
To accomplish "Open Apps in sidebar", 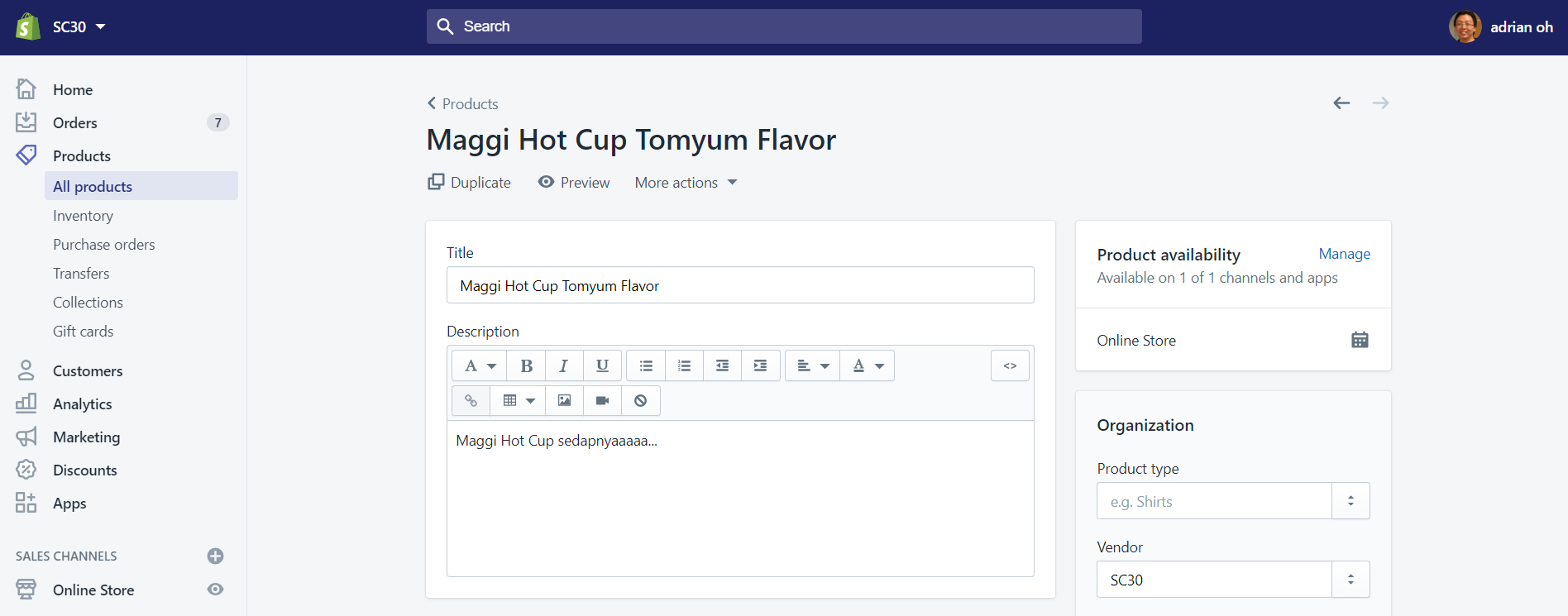I will pos(69,503).
